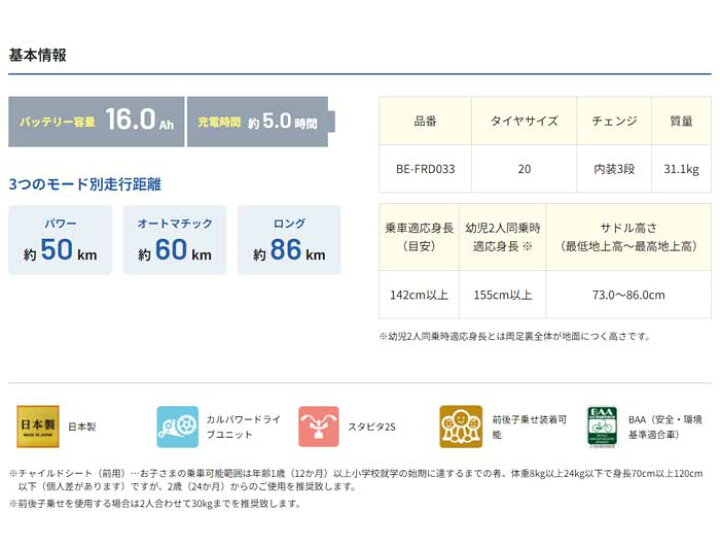Viewport: 720px width, 545px height.
Task: Click the サドル高さ header cell
Action: pyautogui.click(x=628, y=237)
